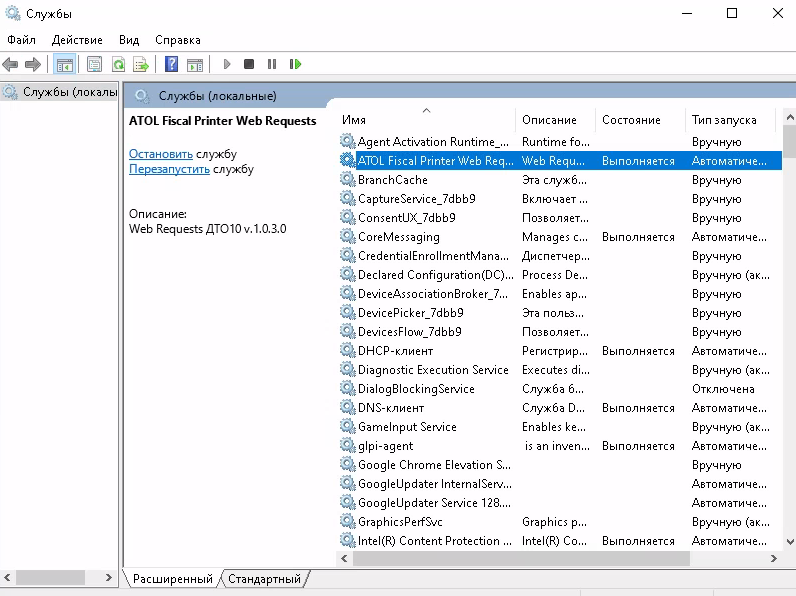This screenshot has height=596, width=796.
Task: Open the Properties toolbar icon
Action: [94, 64]
